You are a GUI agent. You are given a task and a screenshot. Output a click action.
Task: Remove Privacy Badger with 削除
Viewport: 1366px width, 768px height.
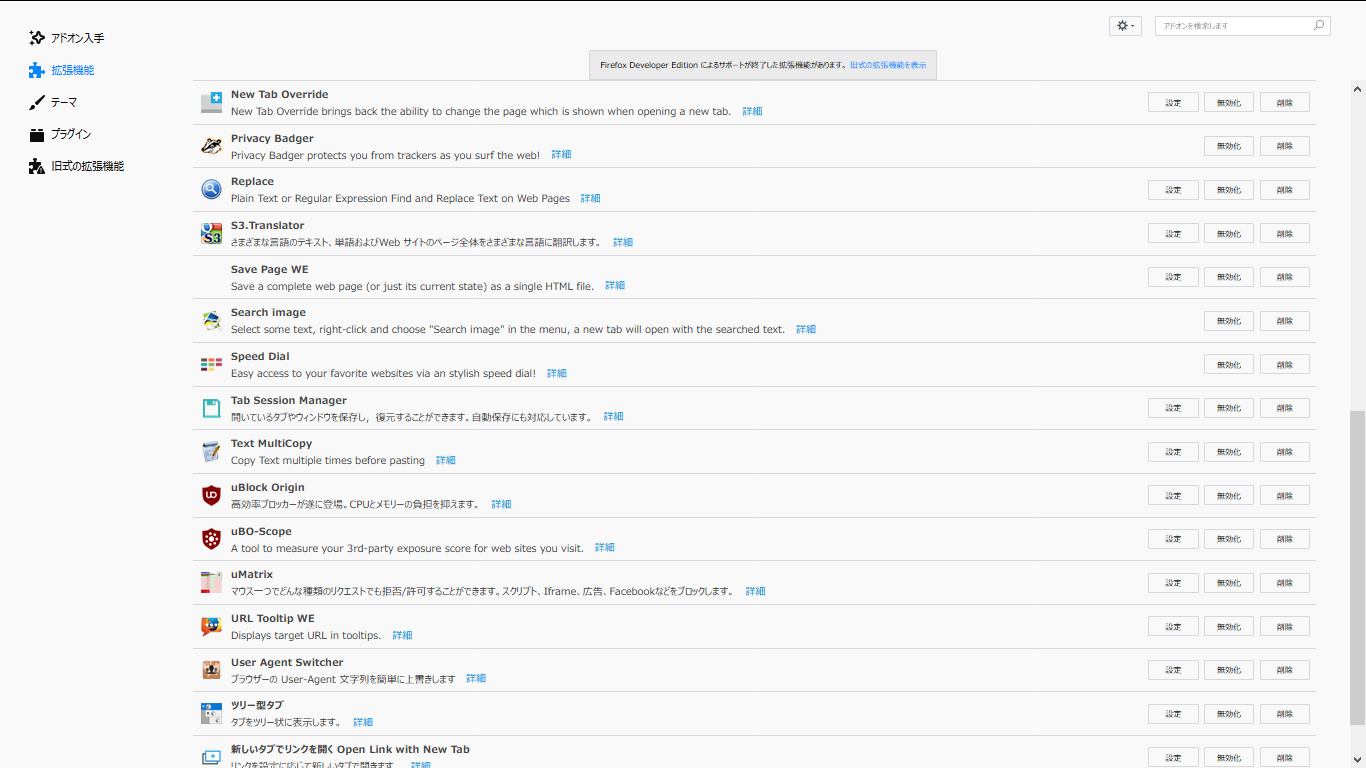pyautogui.click(x=1285, y=146)
